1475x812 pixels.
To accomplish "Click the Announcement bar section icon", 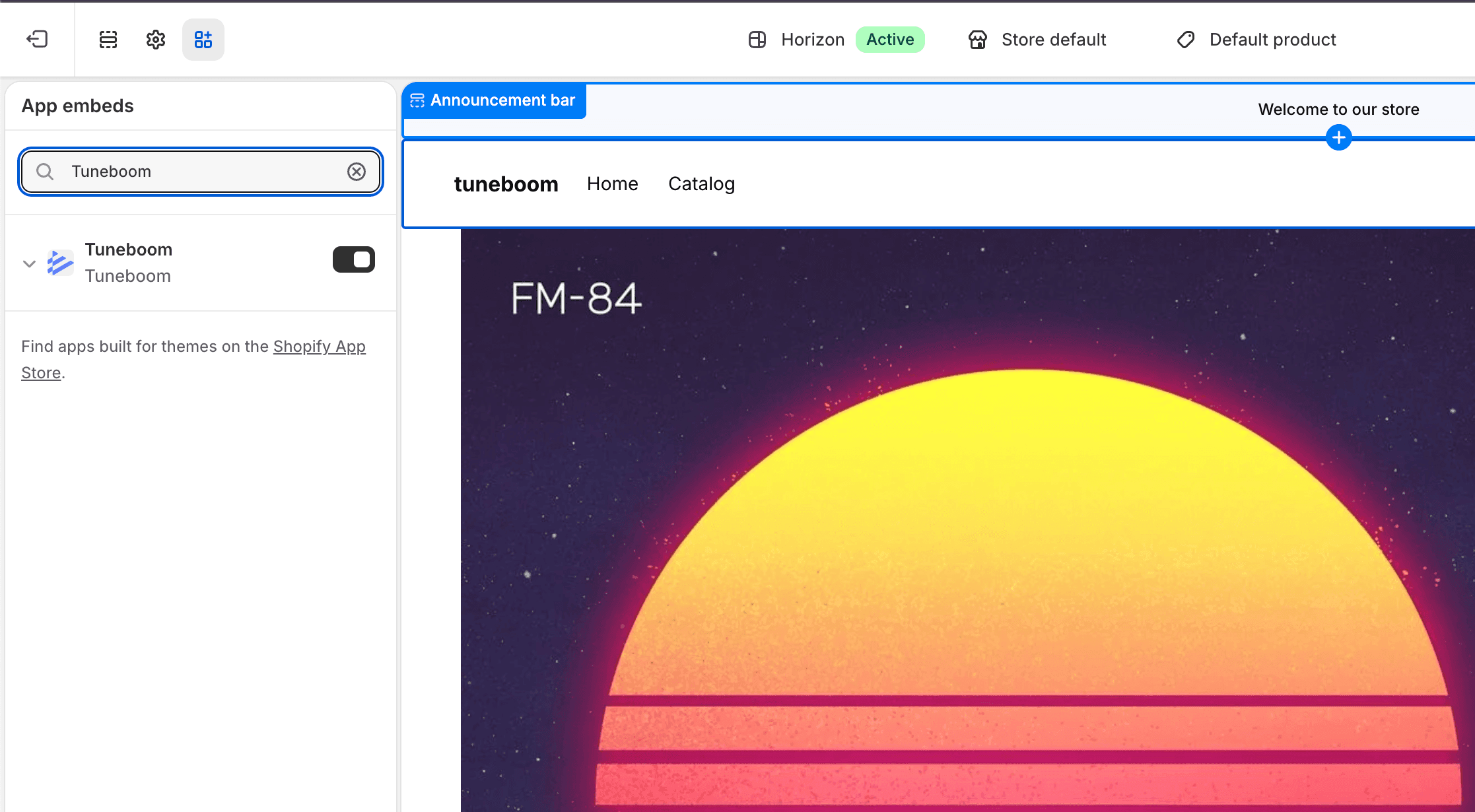I will tap(417, 100).
